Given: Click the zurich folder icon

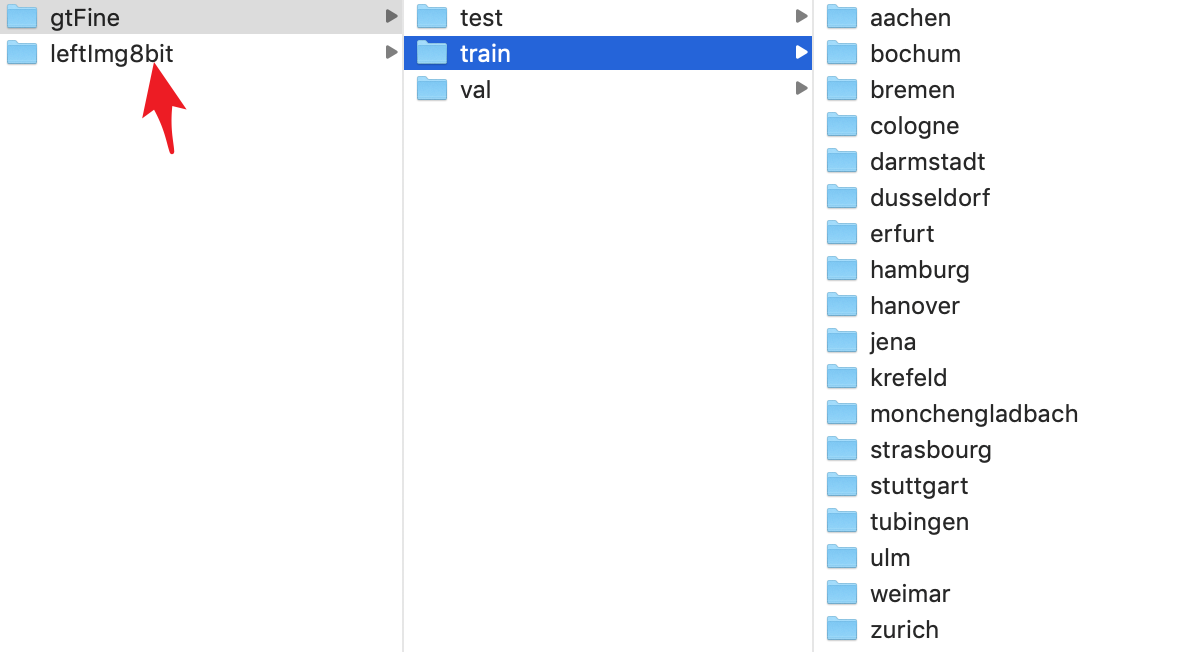Looking at the screenshot, I should 842,628.
